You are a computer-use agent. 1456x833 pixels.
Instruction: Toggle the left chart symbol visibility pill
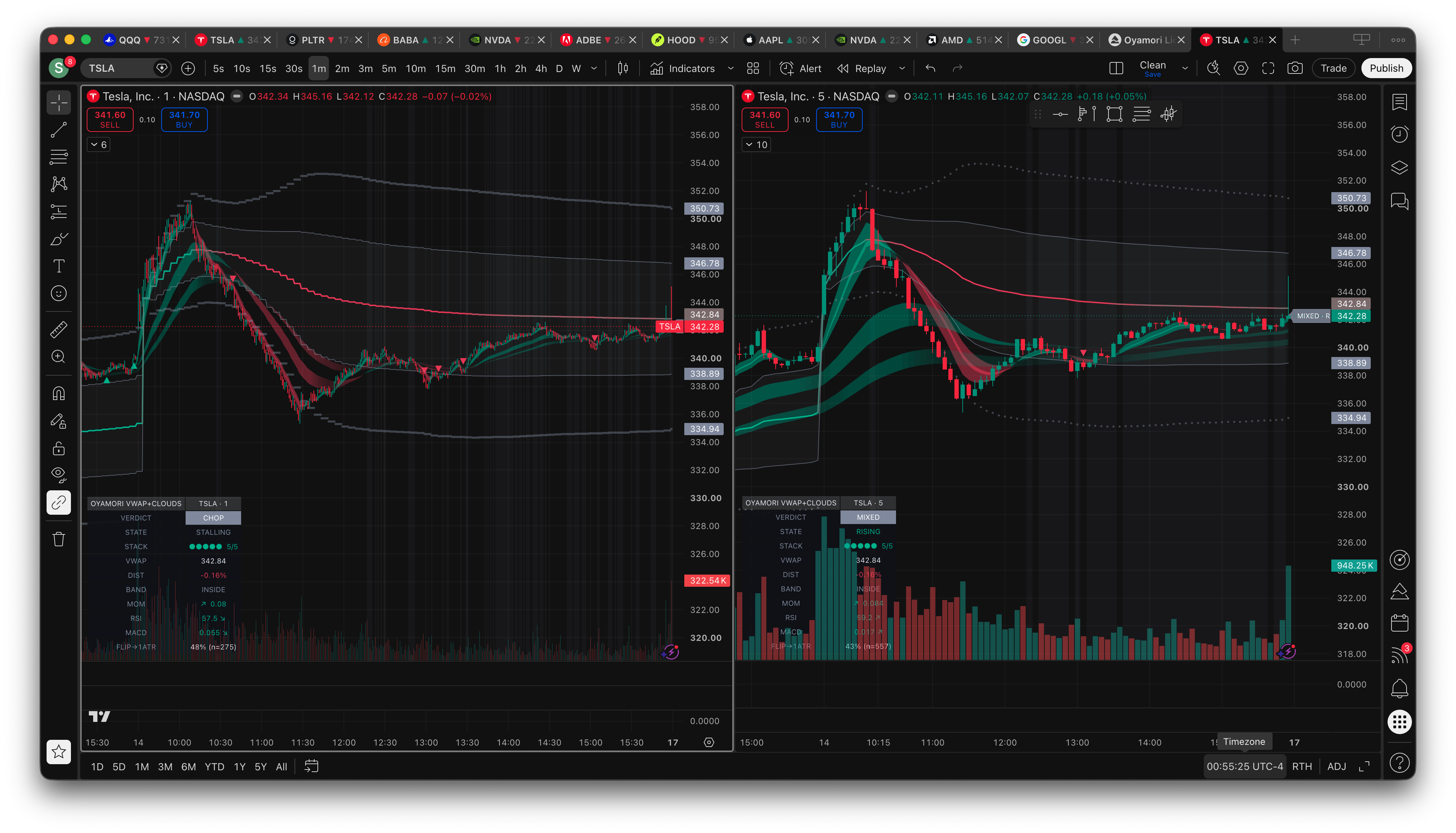tap(236, 96)
